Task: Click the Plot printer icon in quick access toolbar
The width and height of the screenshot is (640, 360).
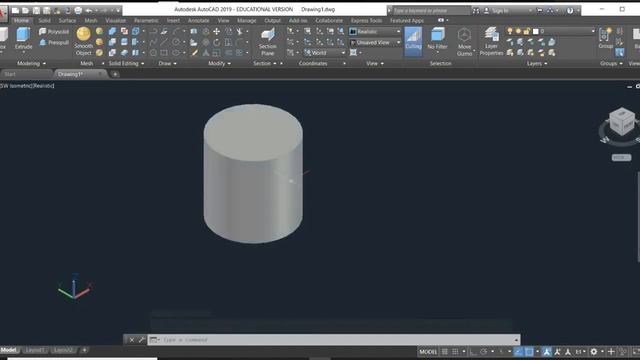Action: click(x=78, y=10)
